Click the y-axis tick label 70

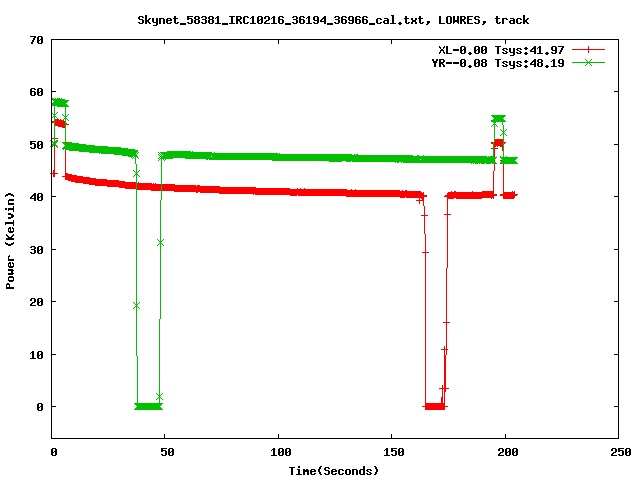36,40
